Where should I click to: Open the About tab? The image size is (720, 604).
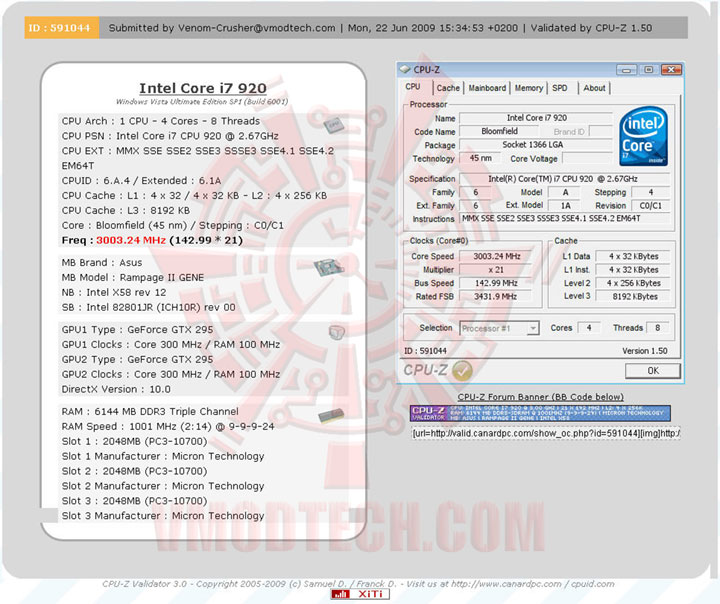594,88
